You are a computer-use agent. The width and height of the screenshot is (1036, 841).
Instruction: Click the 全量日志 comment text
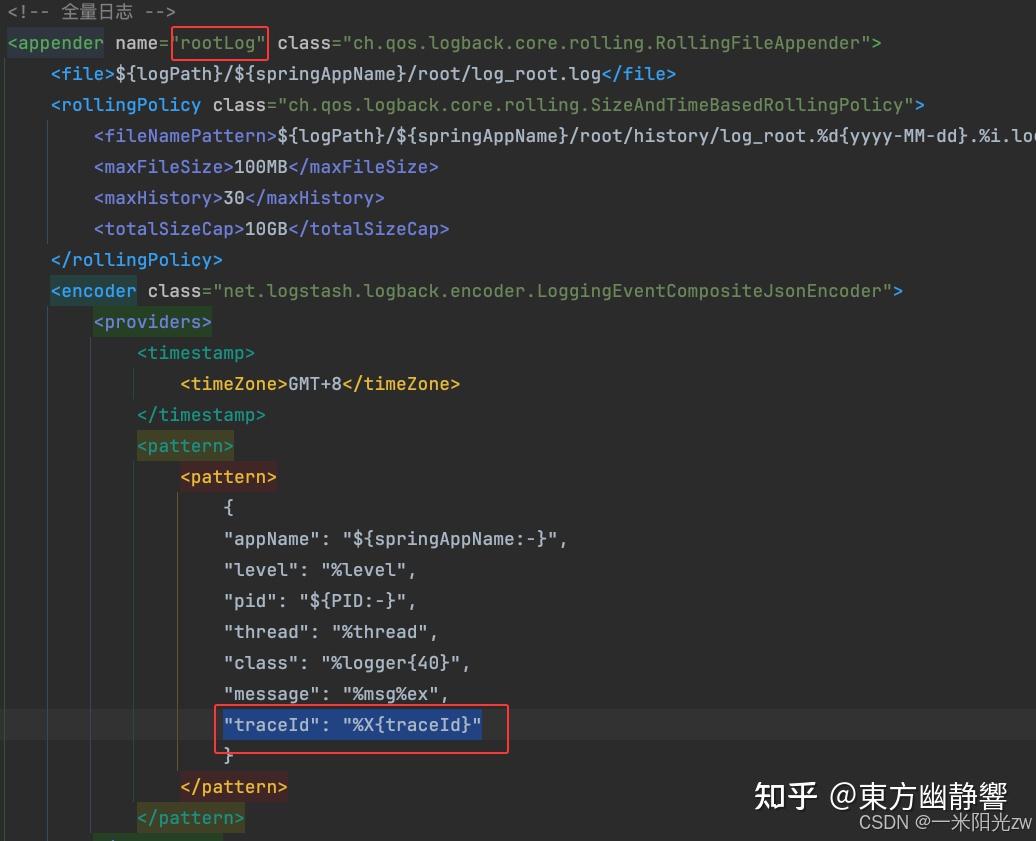[x=97, y=11]
